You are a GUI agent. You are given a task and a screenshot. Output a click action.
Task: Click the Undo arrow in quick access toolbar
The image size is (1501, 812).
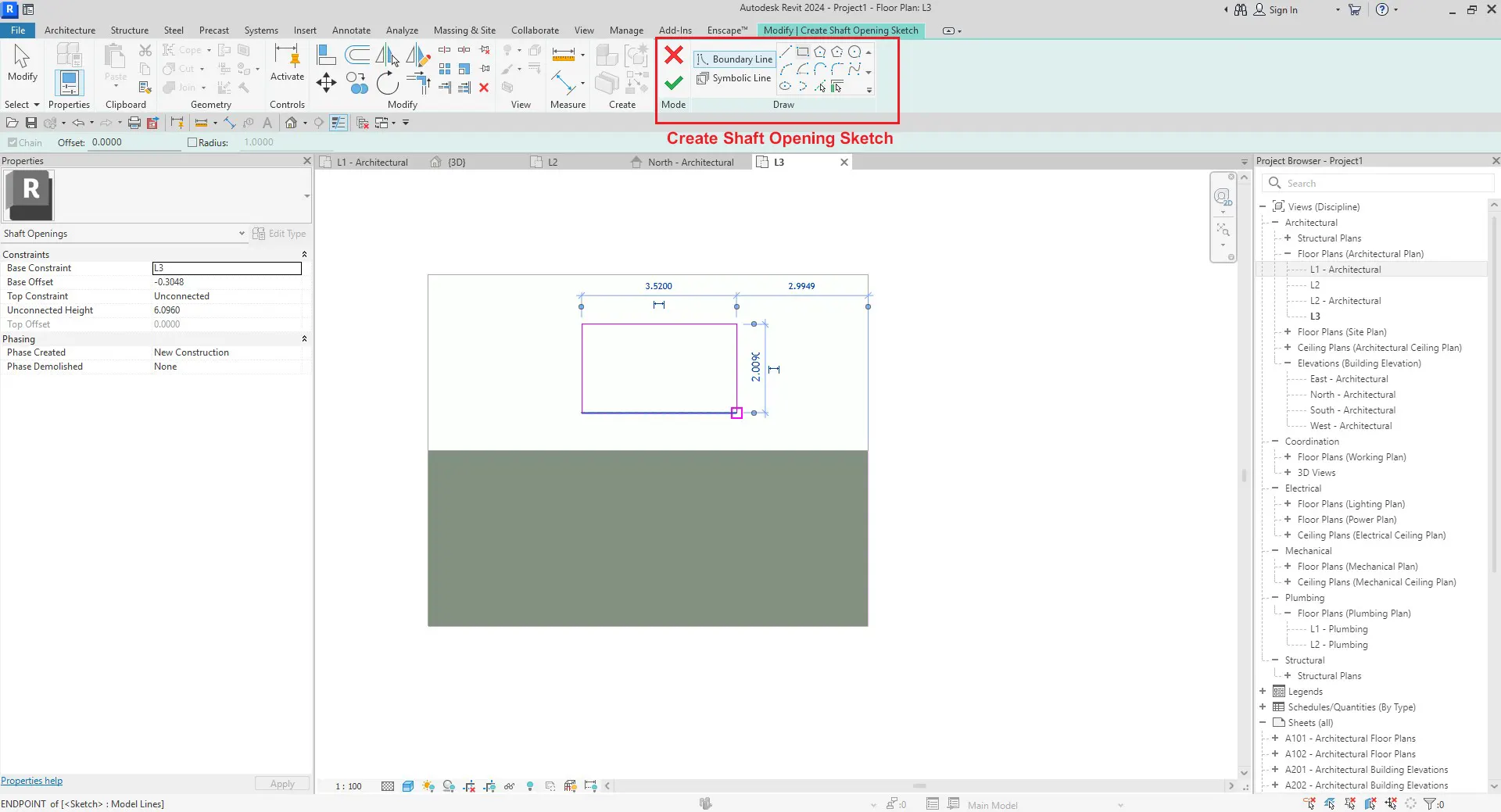pos(78,123)
